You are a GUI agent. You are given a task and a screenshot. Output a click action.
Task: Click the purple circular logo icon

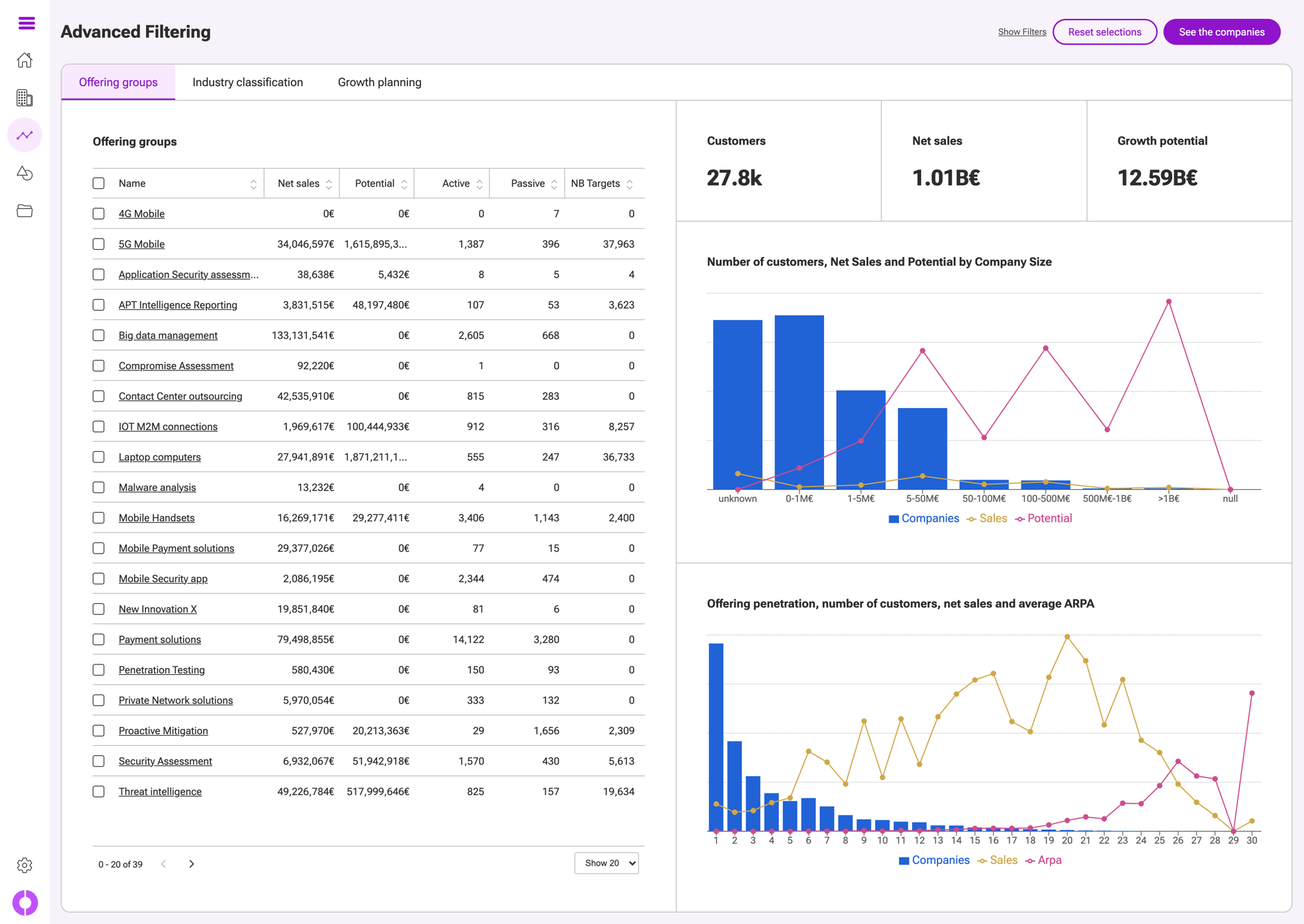(25, 902)
